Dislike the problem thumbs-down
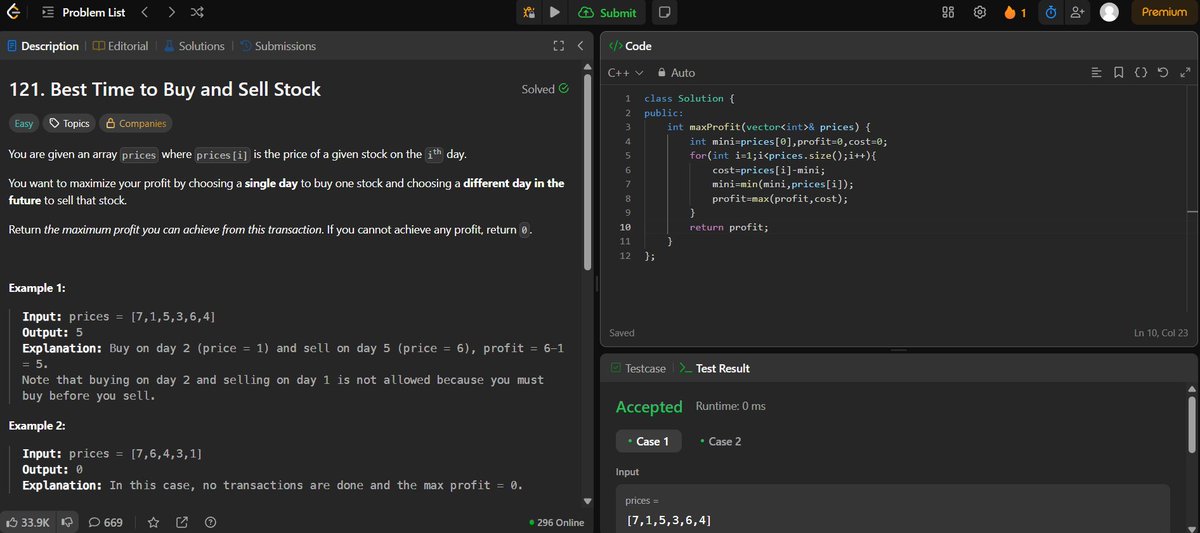This screenshot has height=533, width=1200. pos(69,522)
